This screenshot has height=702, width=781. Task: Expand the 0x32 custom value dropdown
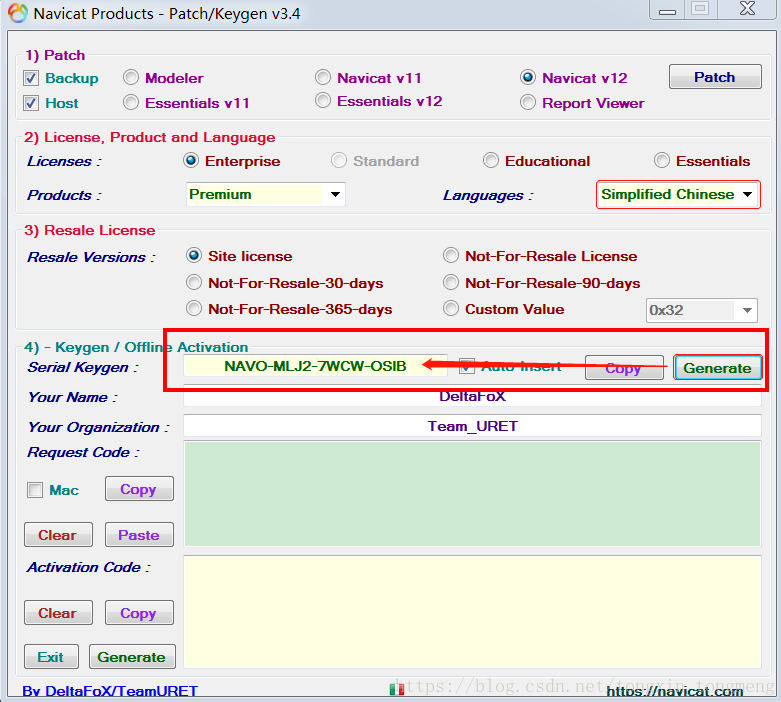click(701, 310)
